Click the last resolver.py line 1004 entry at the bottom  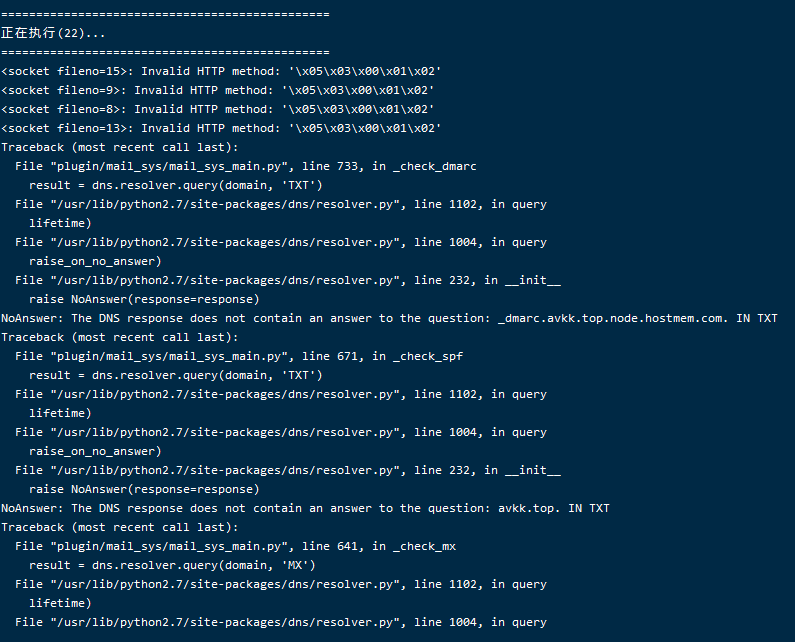coord(281,622)
